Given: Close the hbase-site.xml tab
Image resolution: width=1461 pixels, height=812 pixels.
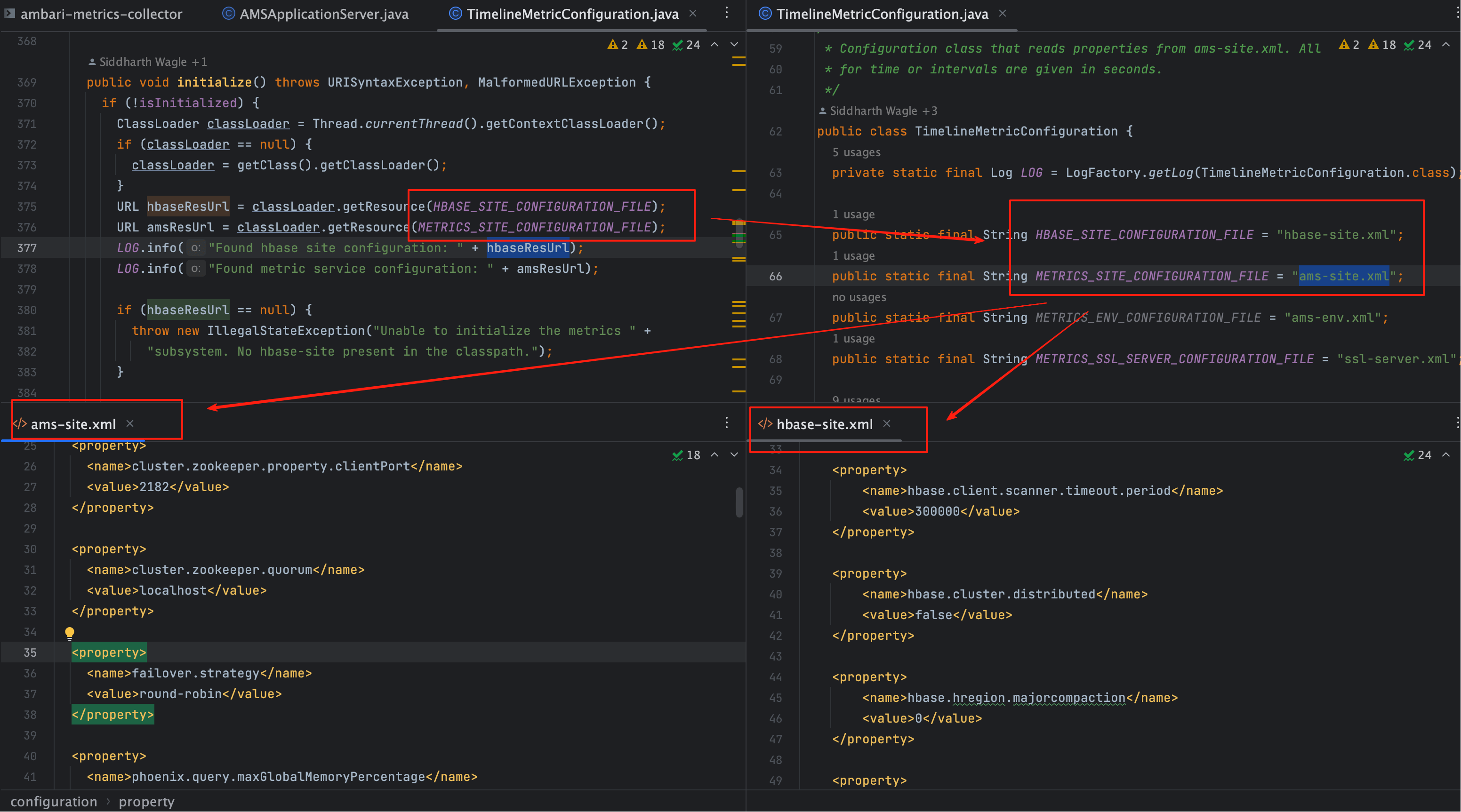Looking at the screenshot, I should [x=887, y=423].
